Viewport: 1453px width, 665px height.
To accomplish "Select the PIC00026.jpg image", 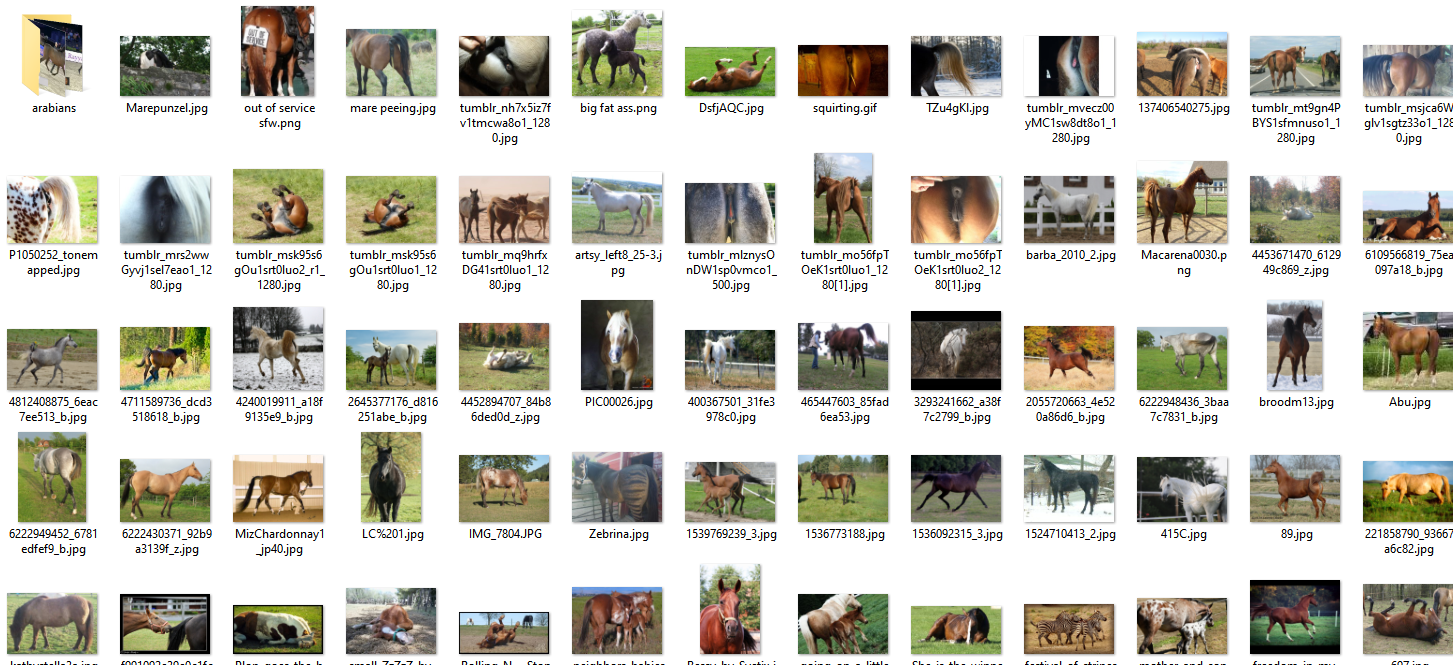I will 617,345.
